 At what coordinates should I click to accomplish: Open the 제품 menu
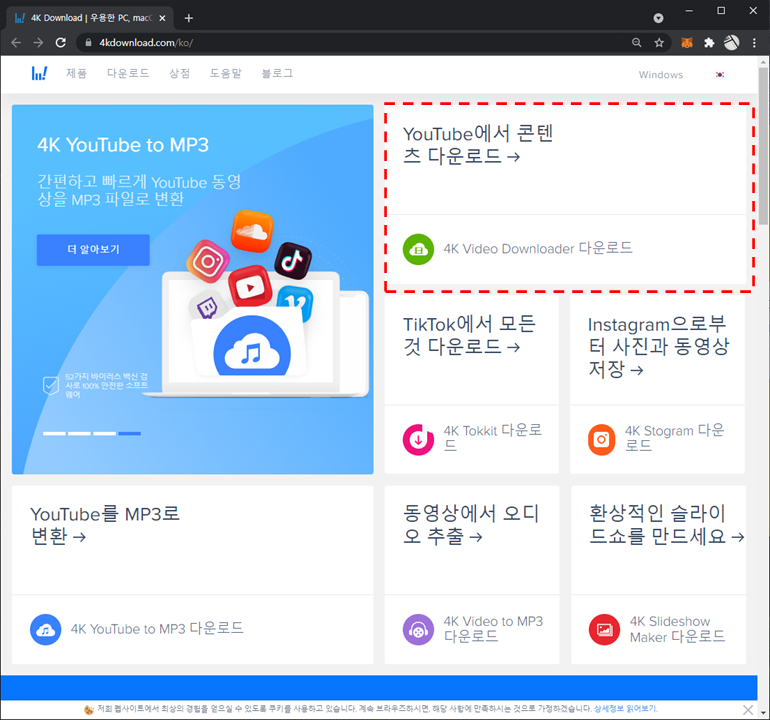click(x=77, y=73)
